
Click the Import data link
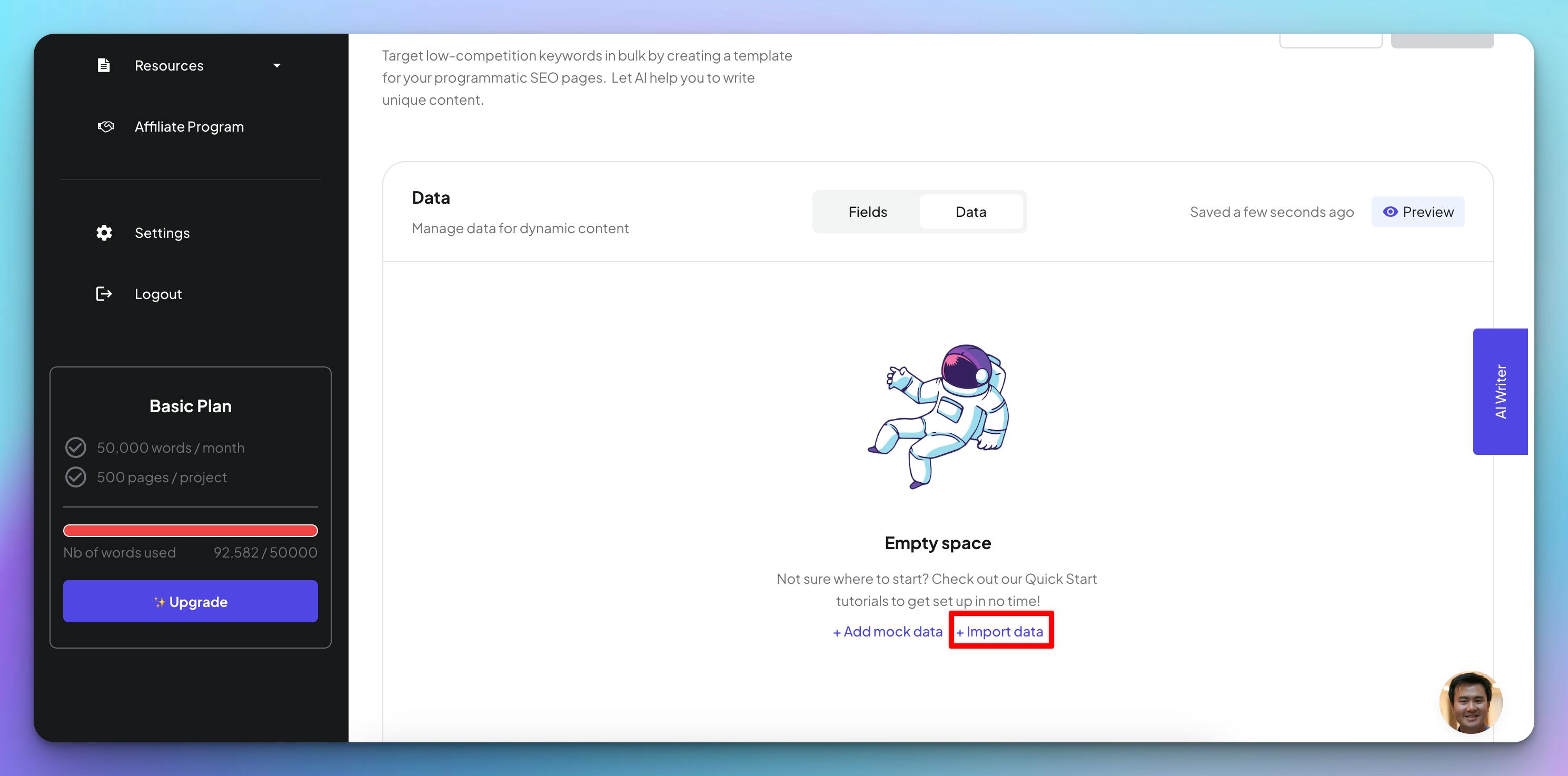(1000, 631)
